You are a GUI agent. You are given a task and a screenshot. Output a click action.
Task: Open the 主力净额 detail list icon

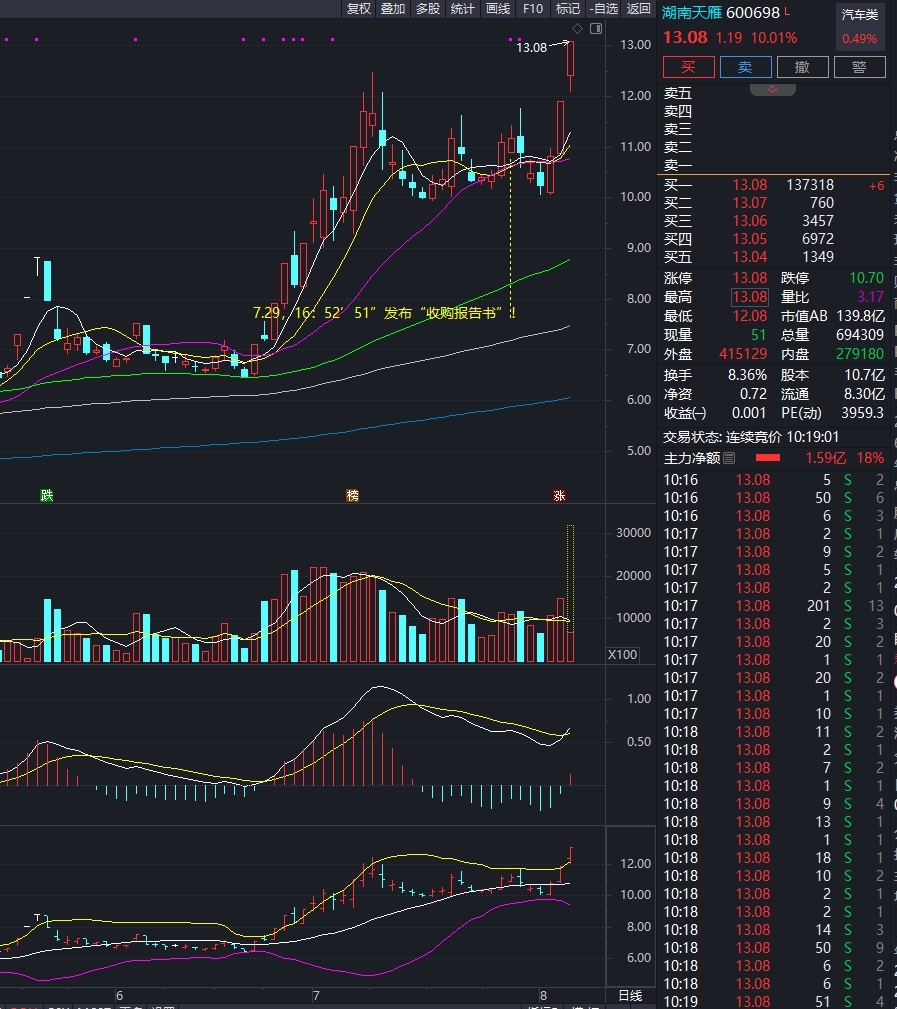(x=729, y=458)
